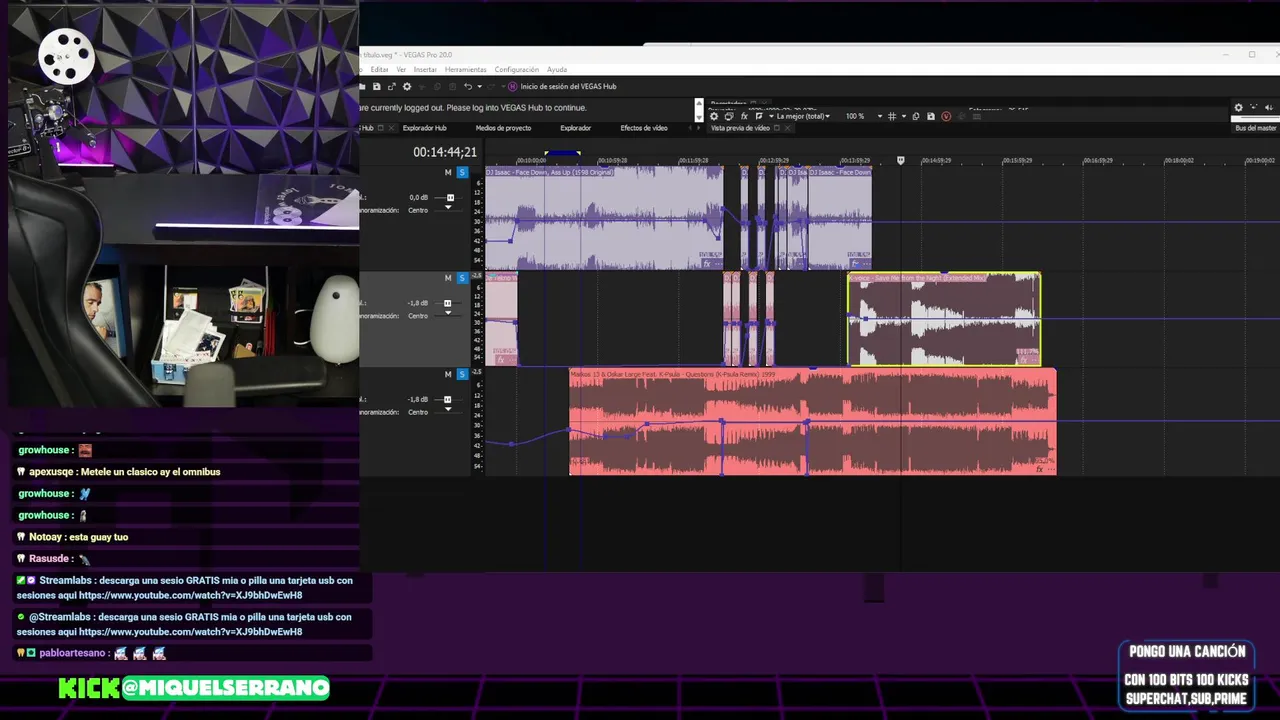Click apexusqe username in chat

(52, 472)
